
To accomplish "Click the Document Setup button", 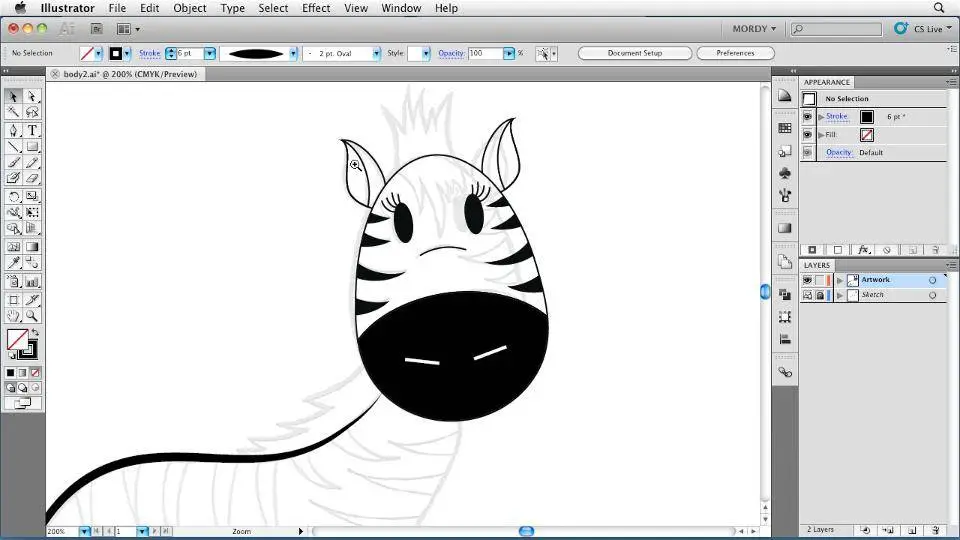I will [634, 53].
